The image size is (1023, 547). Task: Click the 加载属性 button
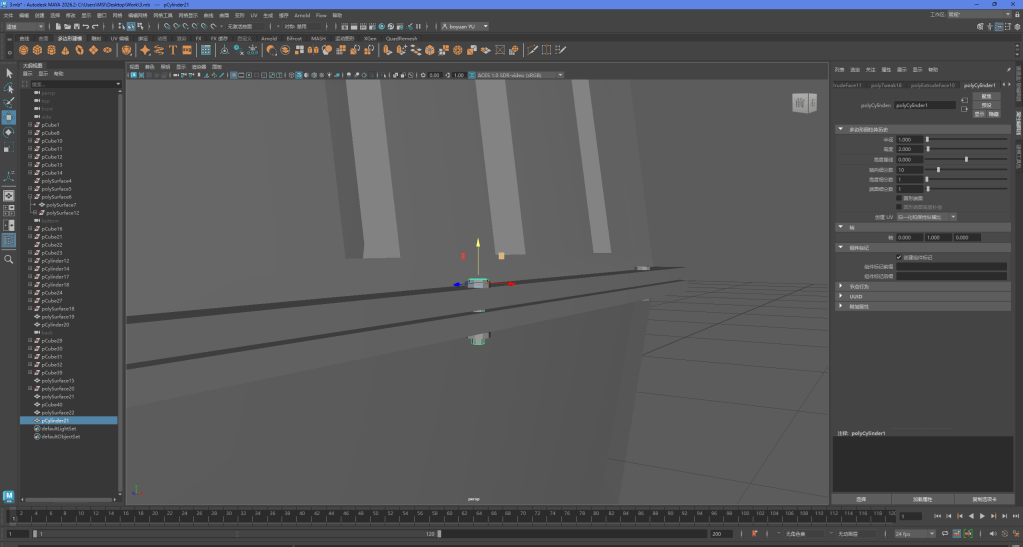[x=922, y=498]
